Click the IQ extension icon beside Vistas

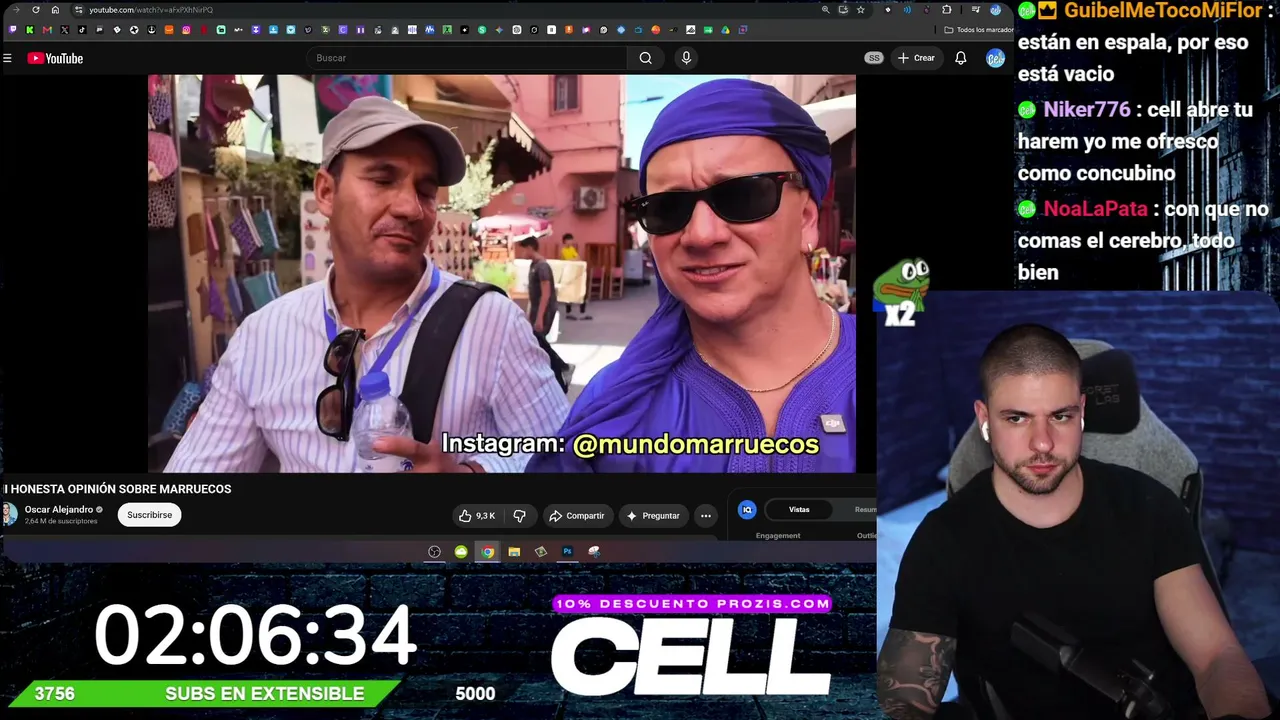(x=747, y=510)
